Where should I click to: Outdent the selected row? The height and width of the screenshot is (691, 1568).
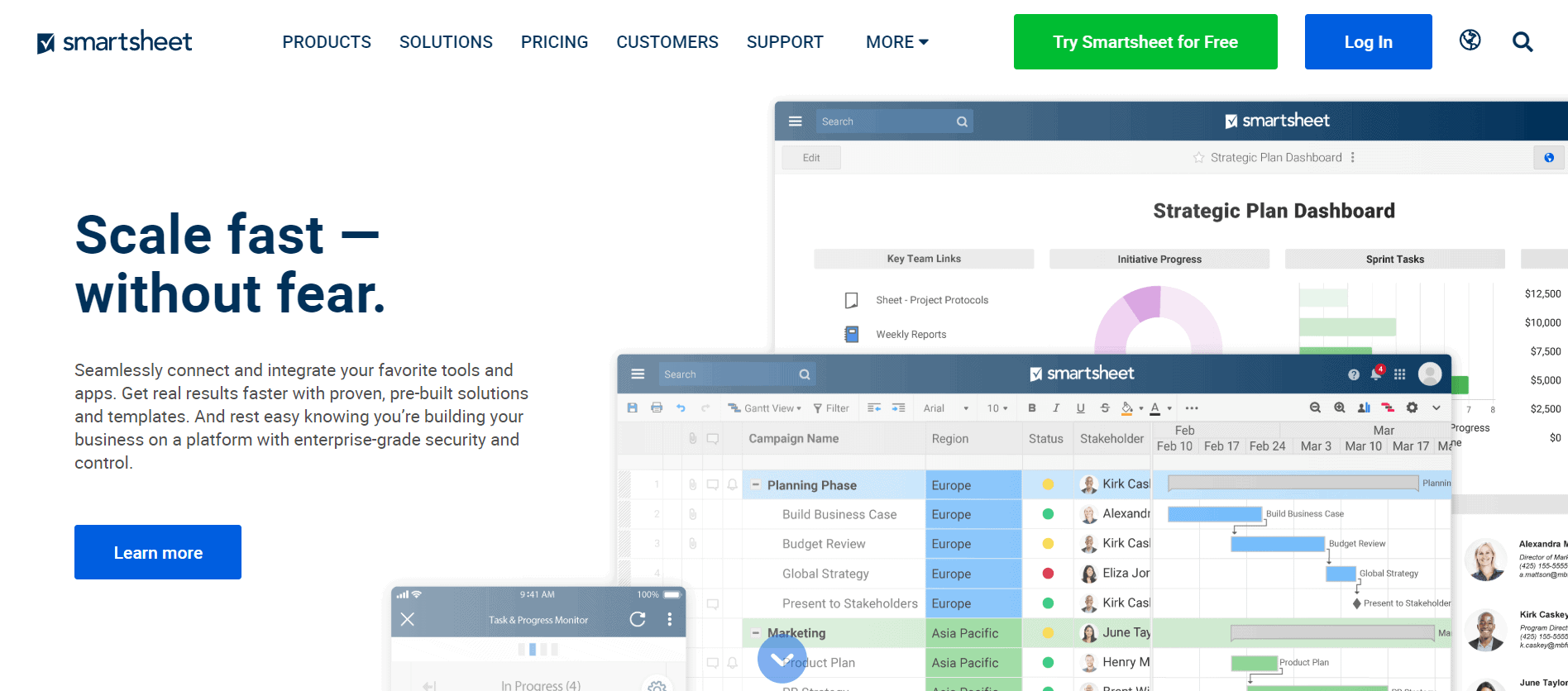(x=874, y=407)
